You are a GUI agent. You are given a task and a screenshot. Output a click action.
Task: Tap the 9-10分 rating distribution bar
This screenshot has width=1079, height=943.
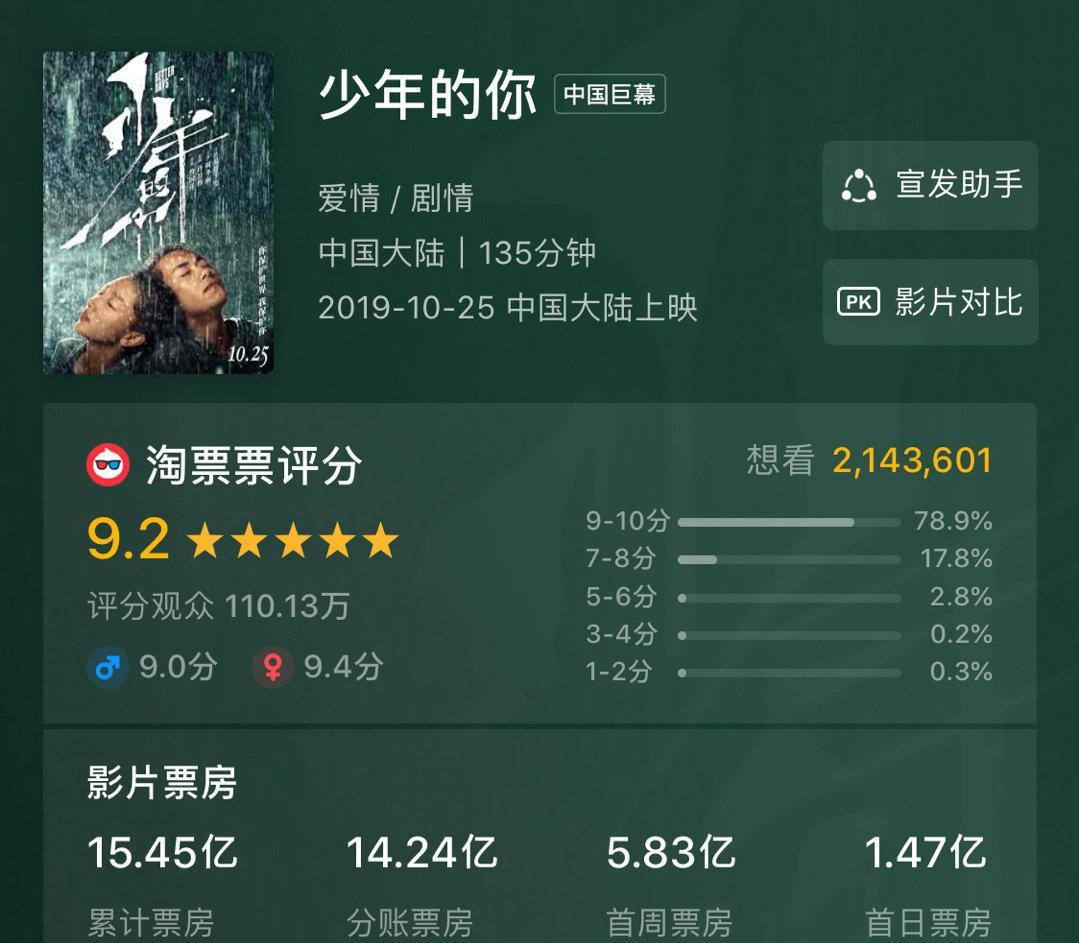click(x=789, y=522)
